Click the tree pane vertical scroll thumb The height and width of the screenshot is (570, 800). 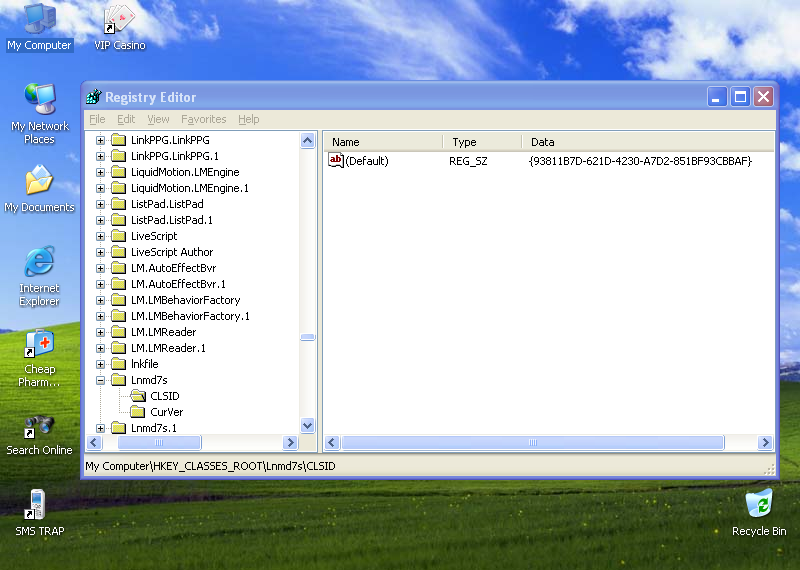point(308,337)
